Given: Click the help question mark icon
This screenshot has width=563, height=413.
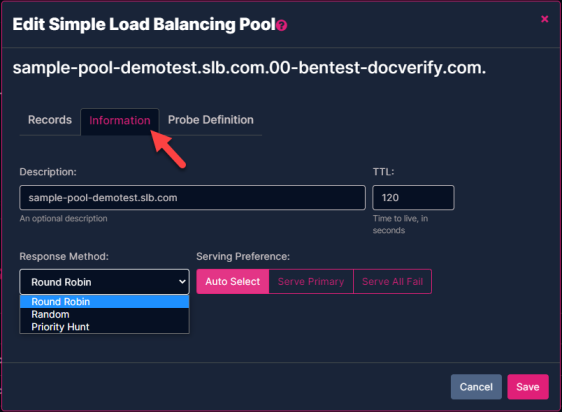Looking at the screenshot, I should tap(282, 25).
